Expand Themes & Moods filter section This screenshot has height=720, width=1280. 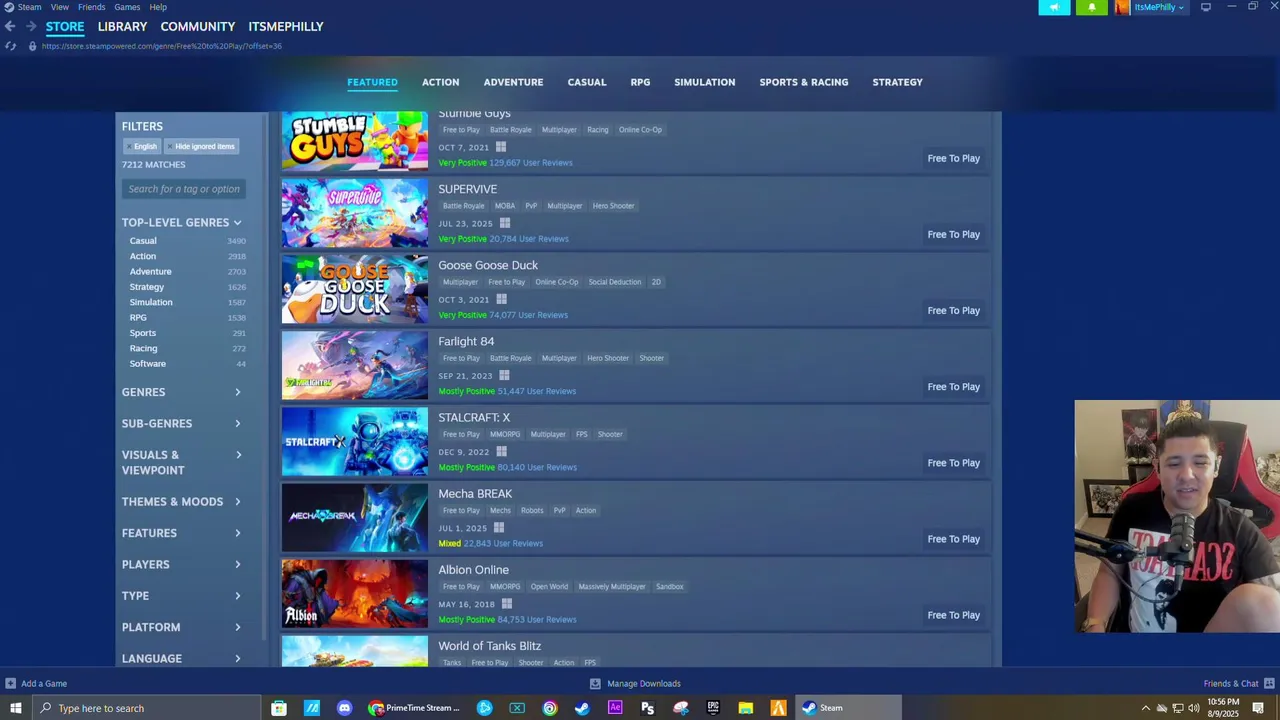tap(182, 502)
